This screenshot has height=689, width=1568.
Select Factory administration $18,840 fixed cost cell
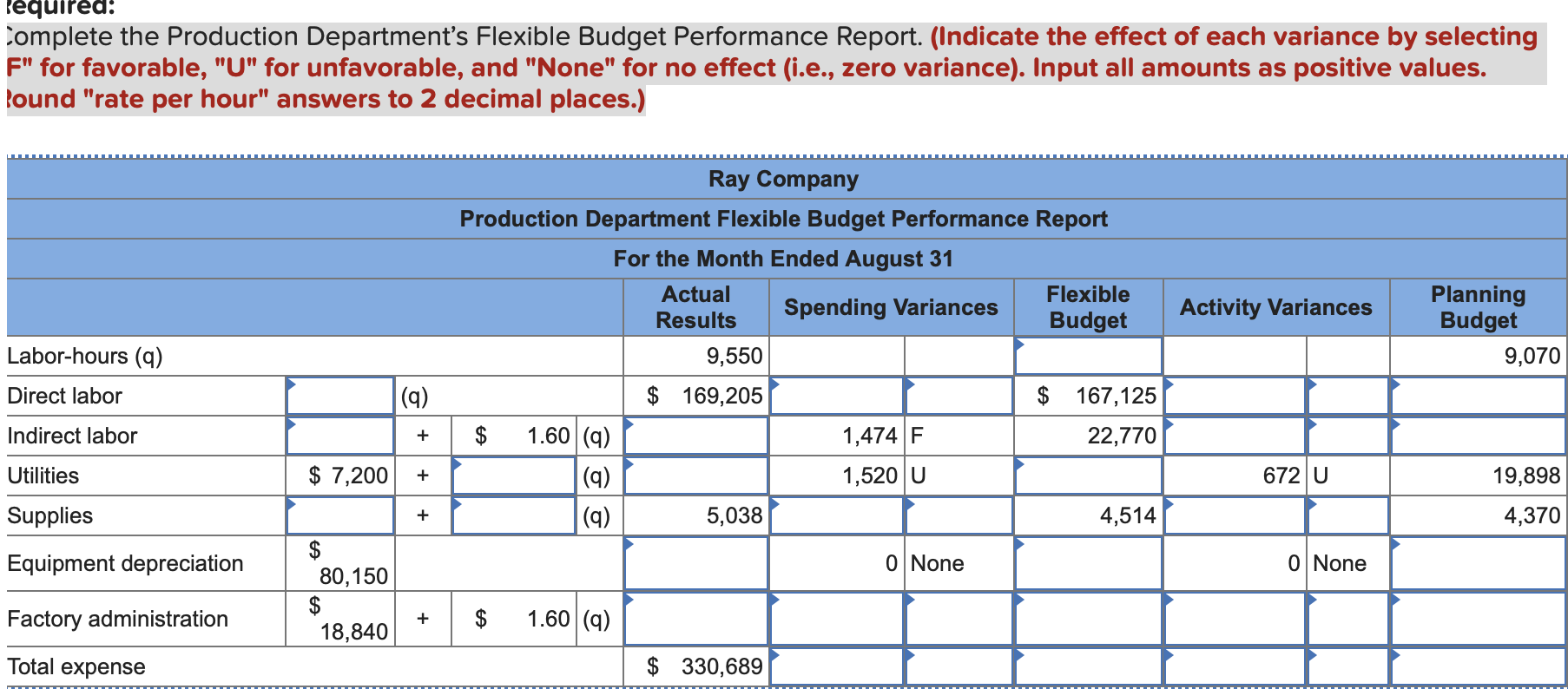click(x=340, y=619)
